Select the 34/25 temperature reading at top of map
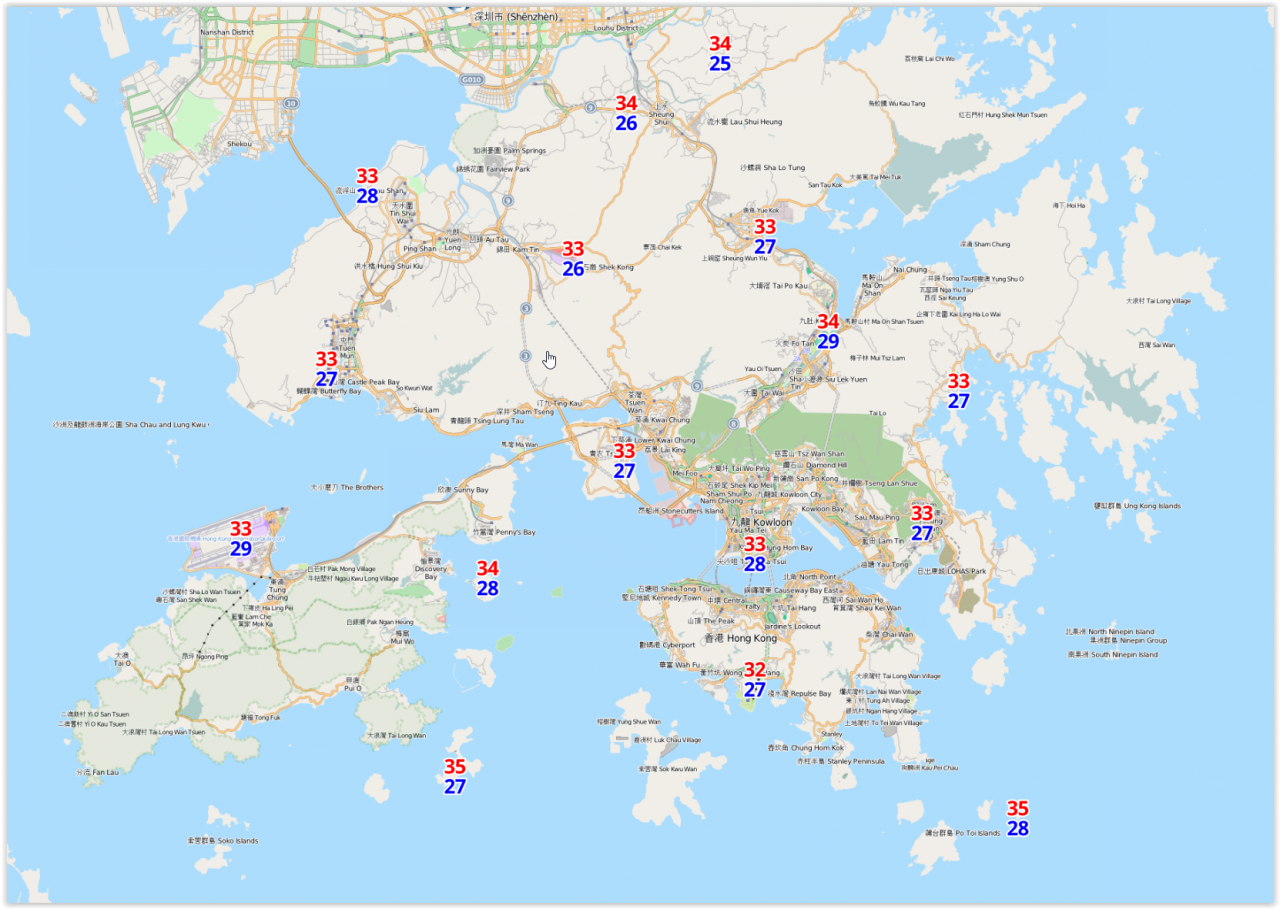Image resolution: width=1280 pixels, height=909 pixels. (x=720, y=54)
